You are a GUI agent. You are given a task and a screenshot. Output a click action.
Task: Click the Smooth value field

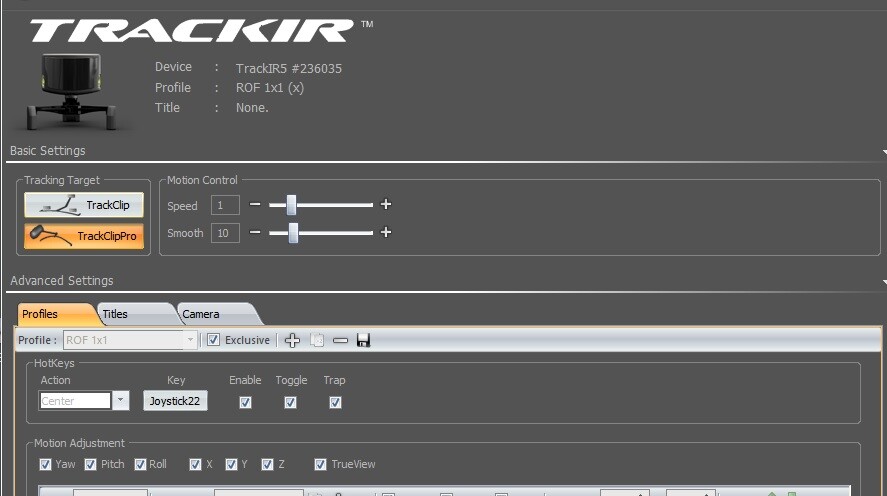(x=225, y=233)
